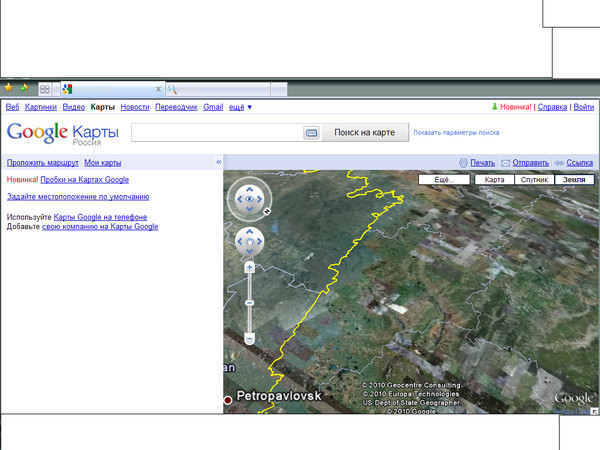This screenshot has width=600, height=450.
Task: Click the chain link icon
Action: tap(559, 163)
